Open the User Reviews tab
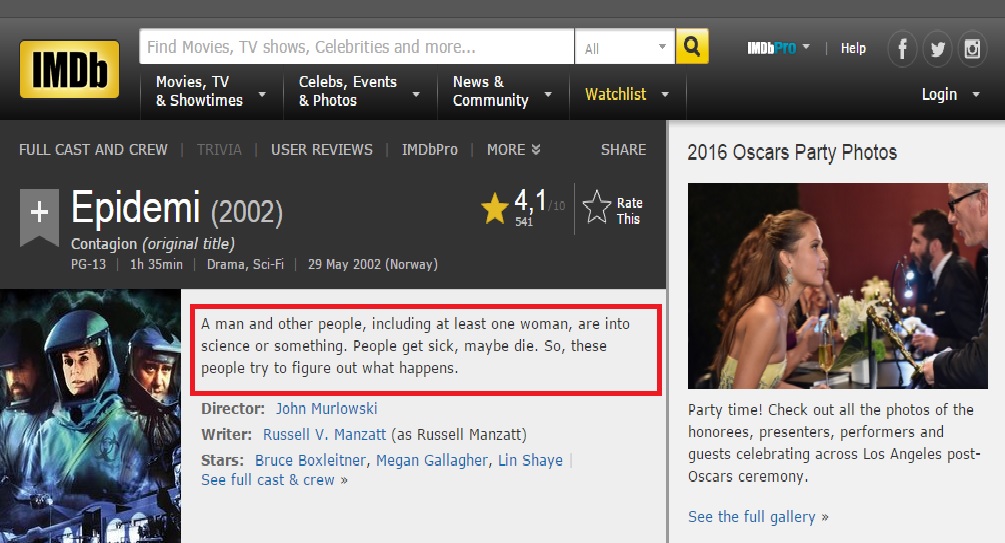1005x543 pixels. [x=322, y=150]
